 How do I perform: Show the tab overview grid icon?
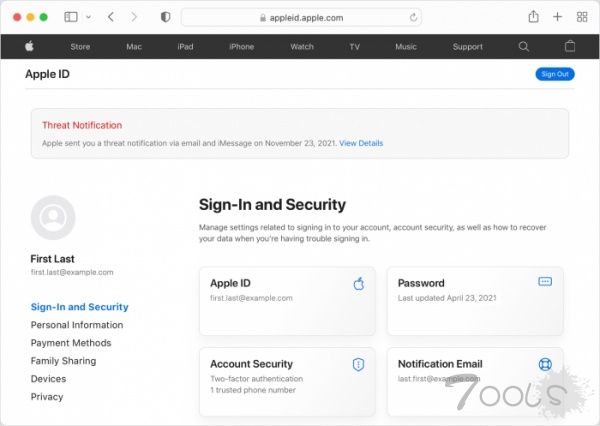pos(582,17)
